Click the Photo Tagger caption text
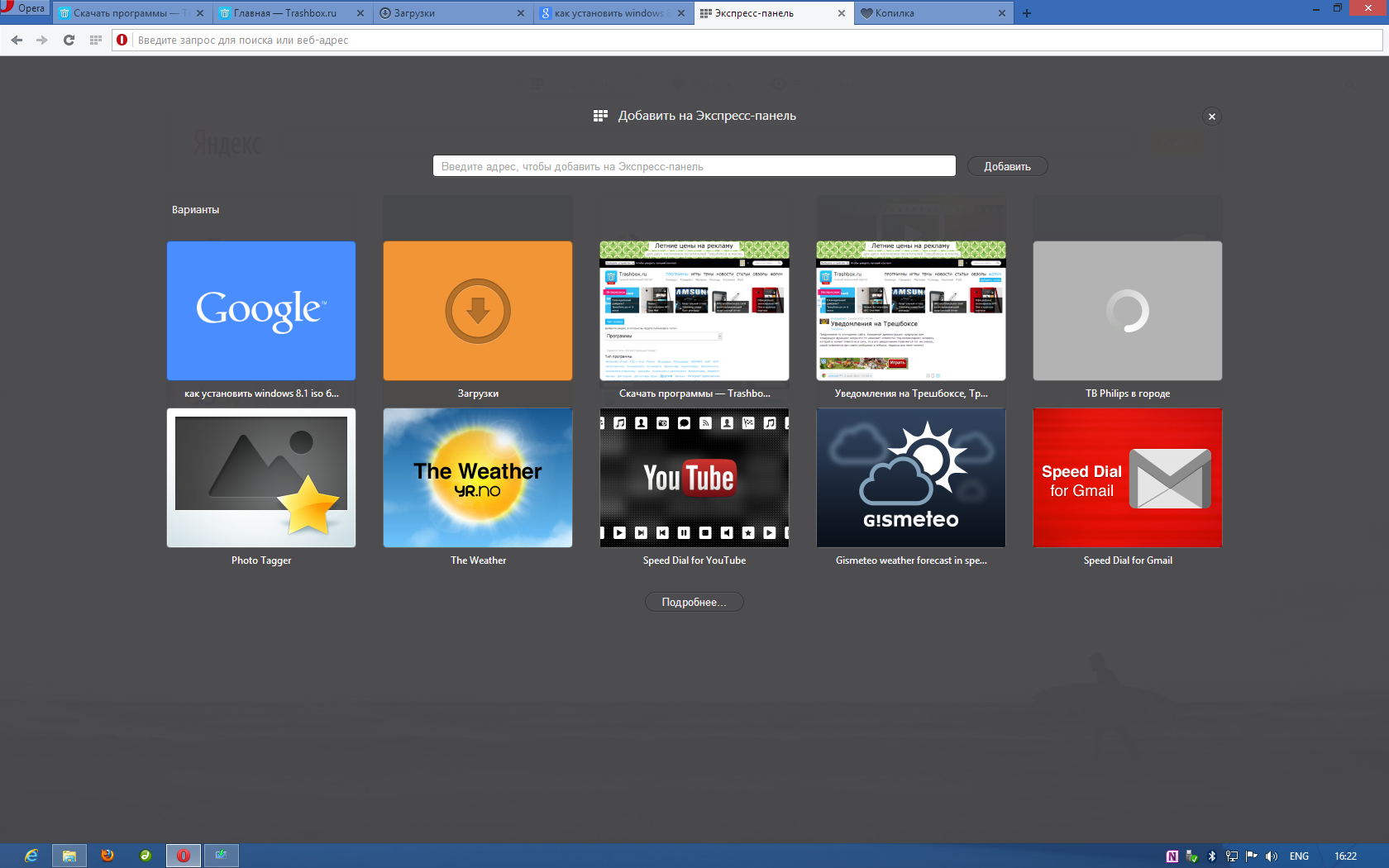Screen dimensions: 1389x868 click(261, 560)
